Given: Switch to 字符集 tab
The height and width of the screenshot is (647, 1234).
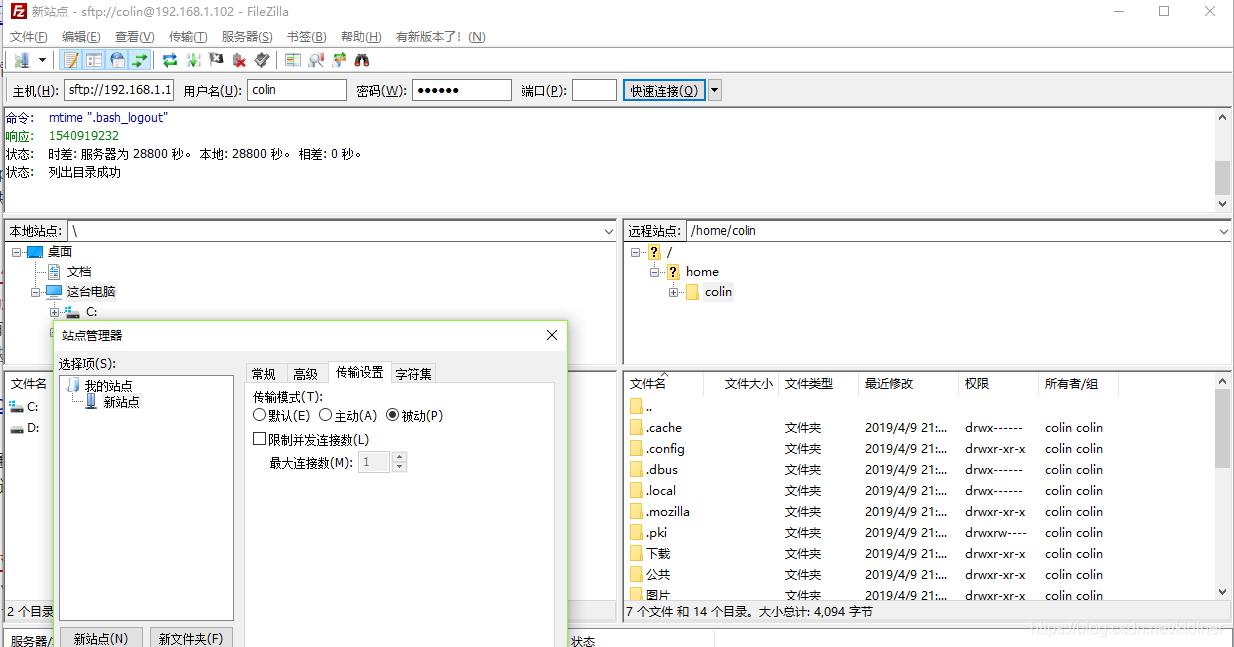Looking at the screenshot, I should [x=414, y=374].
